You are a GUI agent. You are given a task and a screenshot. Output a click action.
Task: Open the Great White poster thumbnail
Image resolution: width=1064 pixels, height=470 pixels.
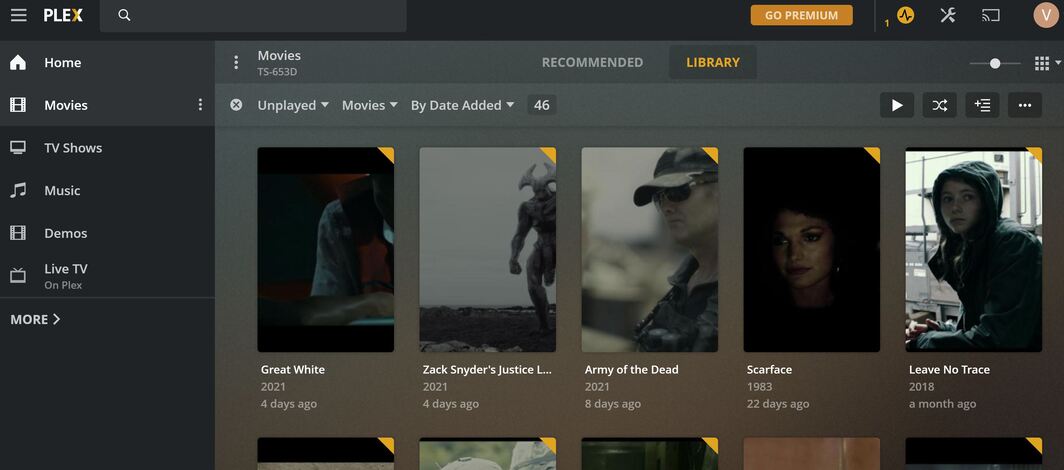(326, 250)
